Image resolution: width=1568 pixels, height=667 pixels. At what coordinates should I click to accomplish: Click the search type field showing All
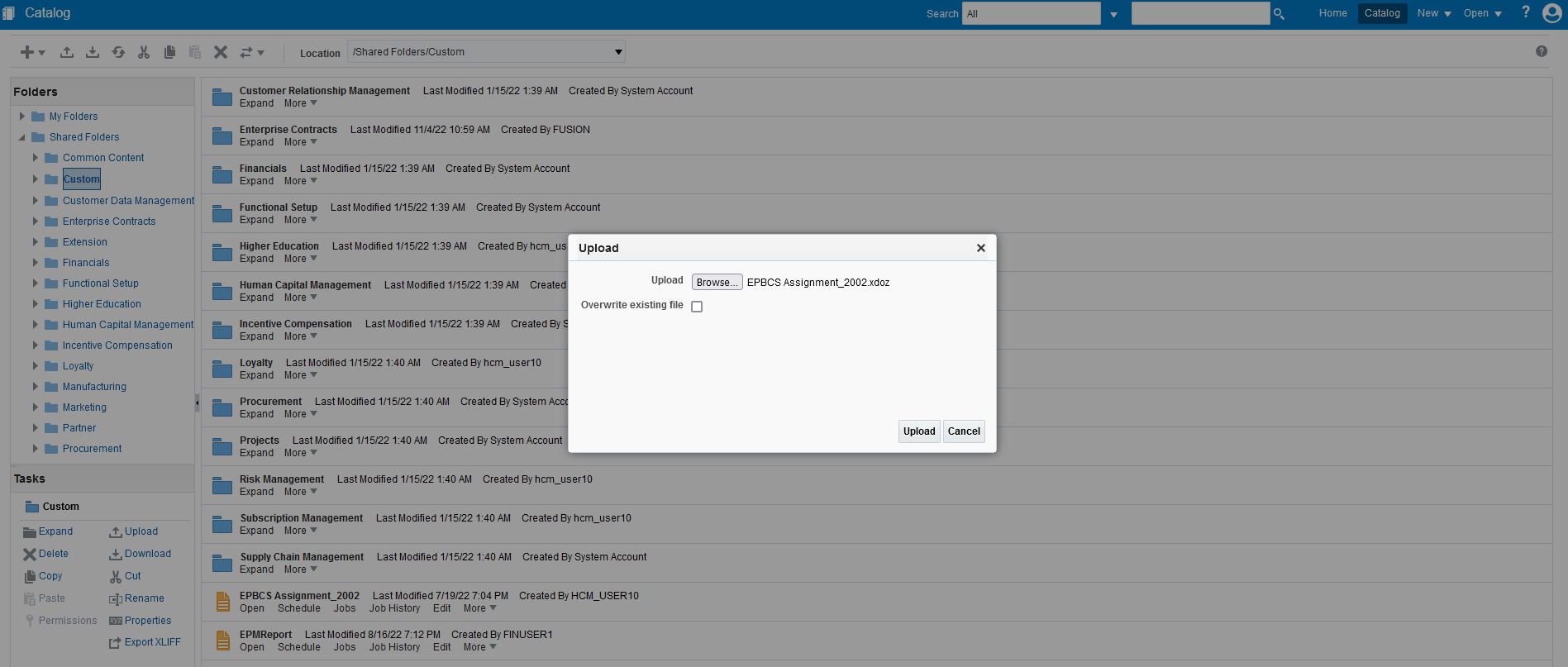click(1032, 13)
